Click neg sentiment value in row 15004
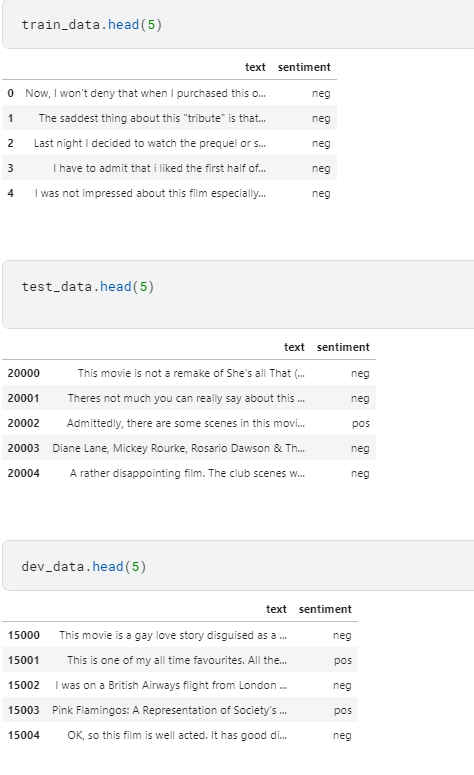The width and height of the screenshot is (474, 775). click(x=342, y=735)
